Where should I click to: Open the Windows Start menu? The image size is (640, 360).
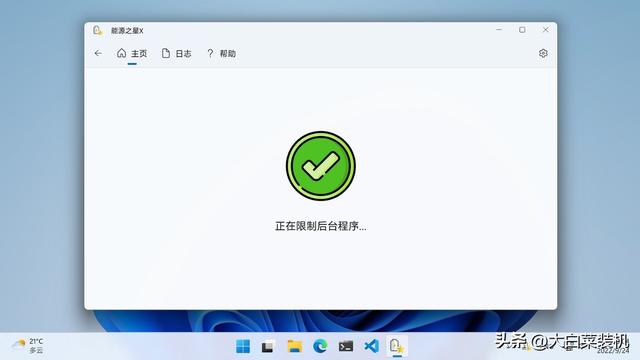coord(243,346)
